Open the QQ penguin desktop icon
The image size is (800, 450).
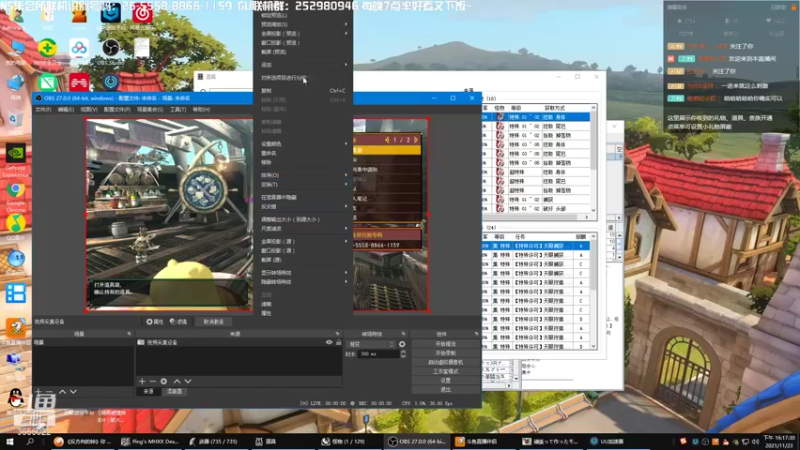pos(16,398)
